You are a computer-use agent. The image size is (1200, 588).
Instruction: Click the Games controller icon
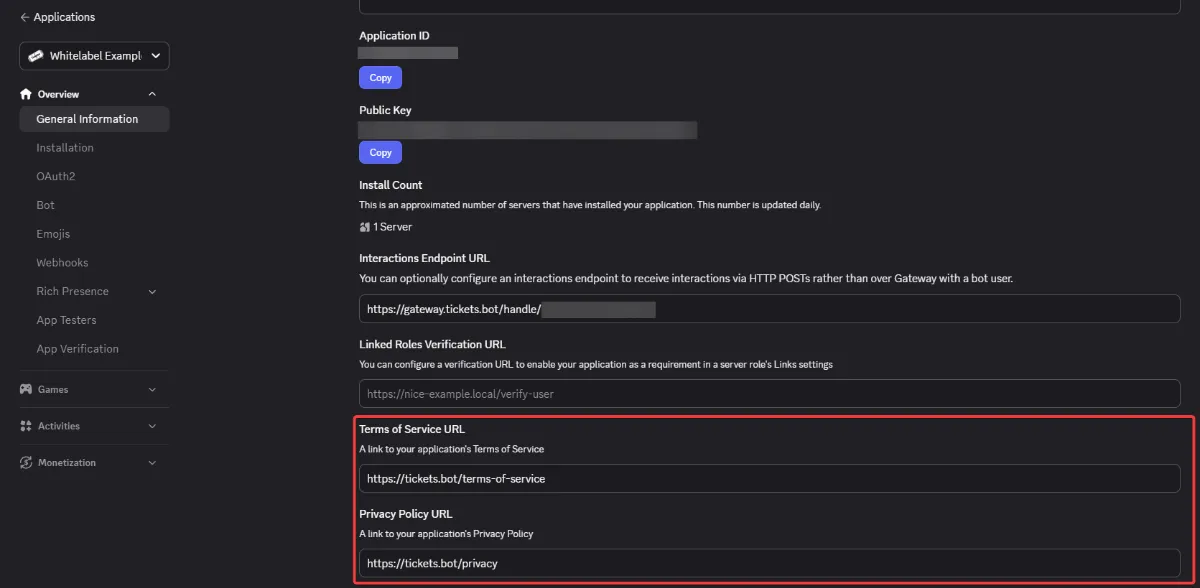coord(26,389)
